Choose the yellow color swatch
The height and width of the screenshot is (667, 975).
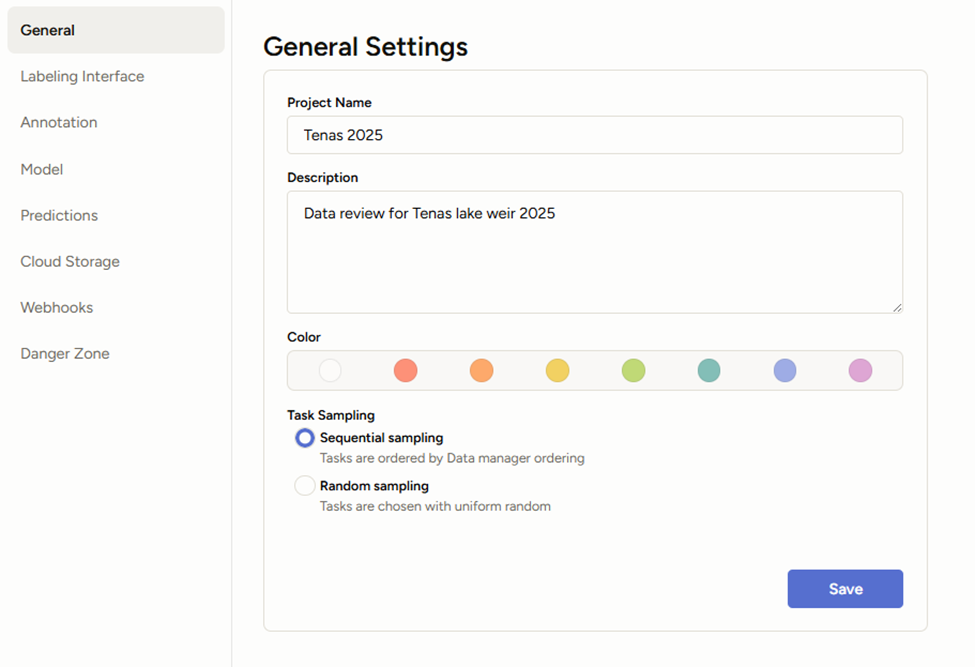[557, 370]
